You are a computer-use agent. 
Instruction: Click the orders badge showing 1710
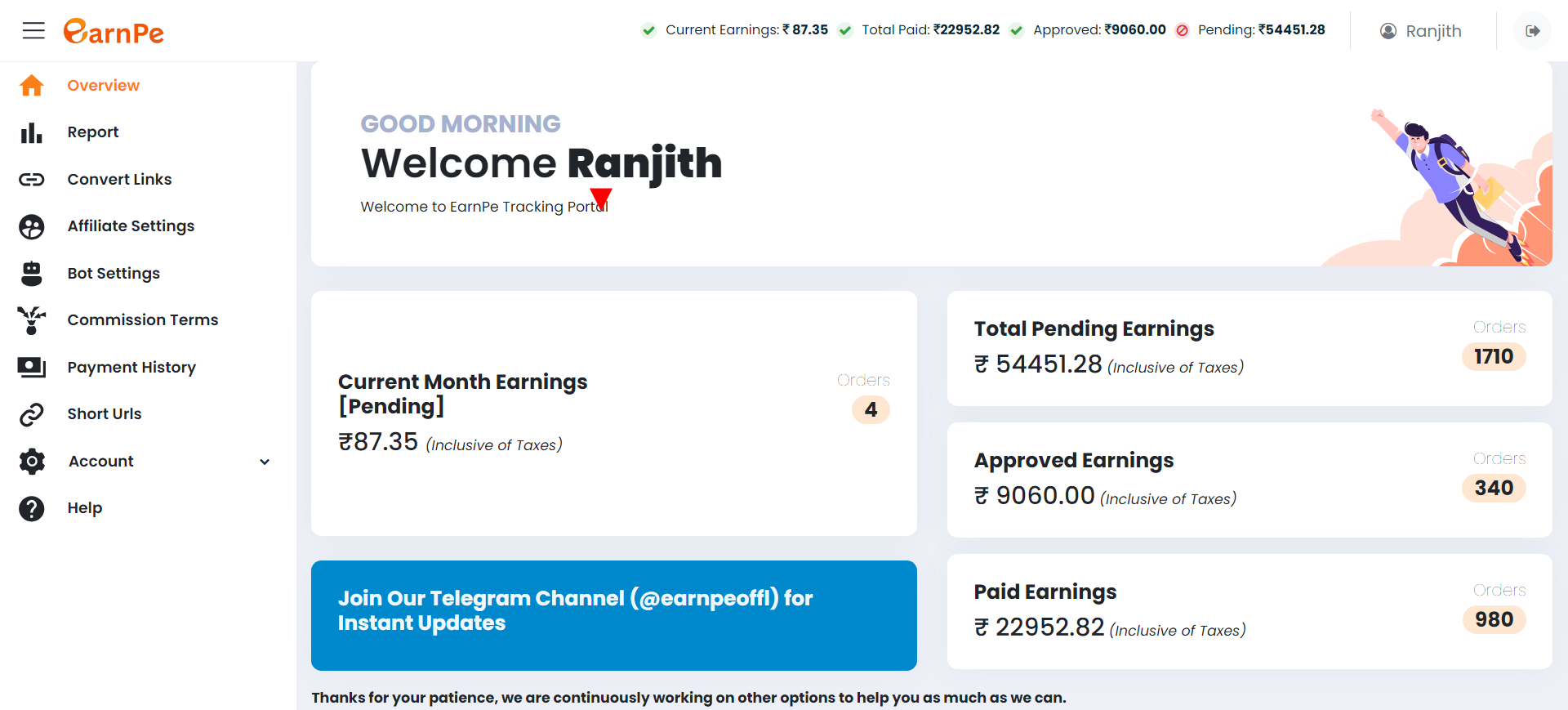click(1494, 356)
